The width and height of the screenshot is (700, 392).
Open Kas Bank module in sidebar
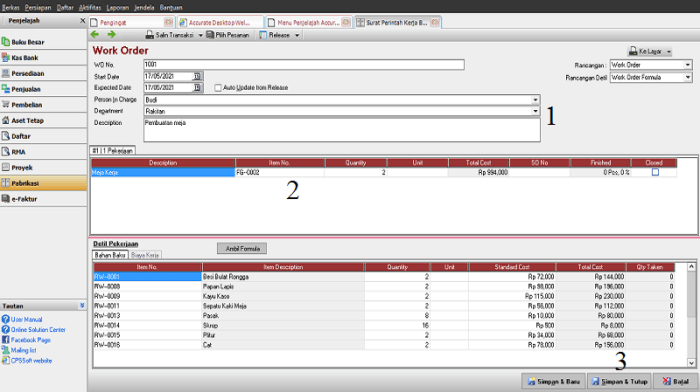[x=43, y=58]
